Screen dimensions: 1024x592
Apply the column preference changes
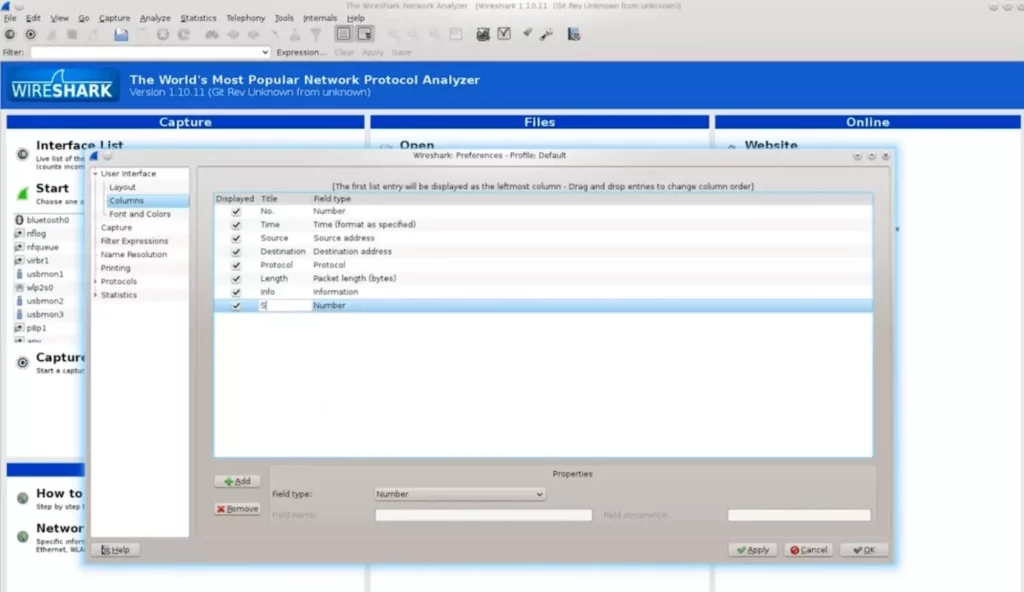(752, 549)
